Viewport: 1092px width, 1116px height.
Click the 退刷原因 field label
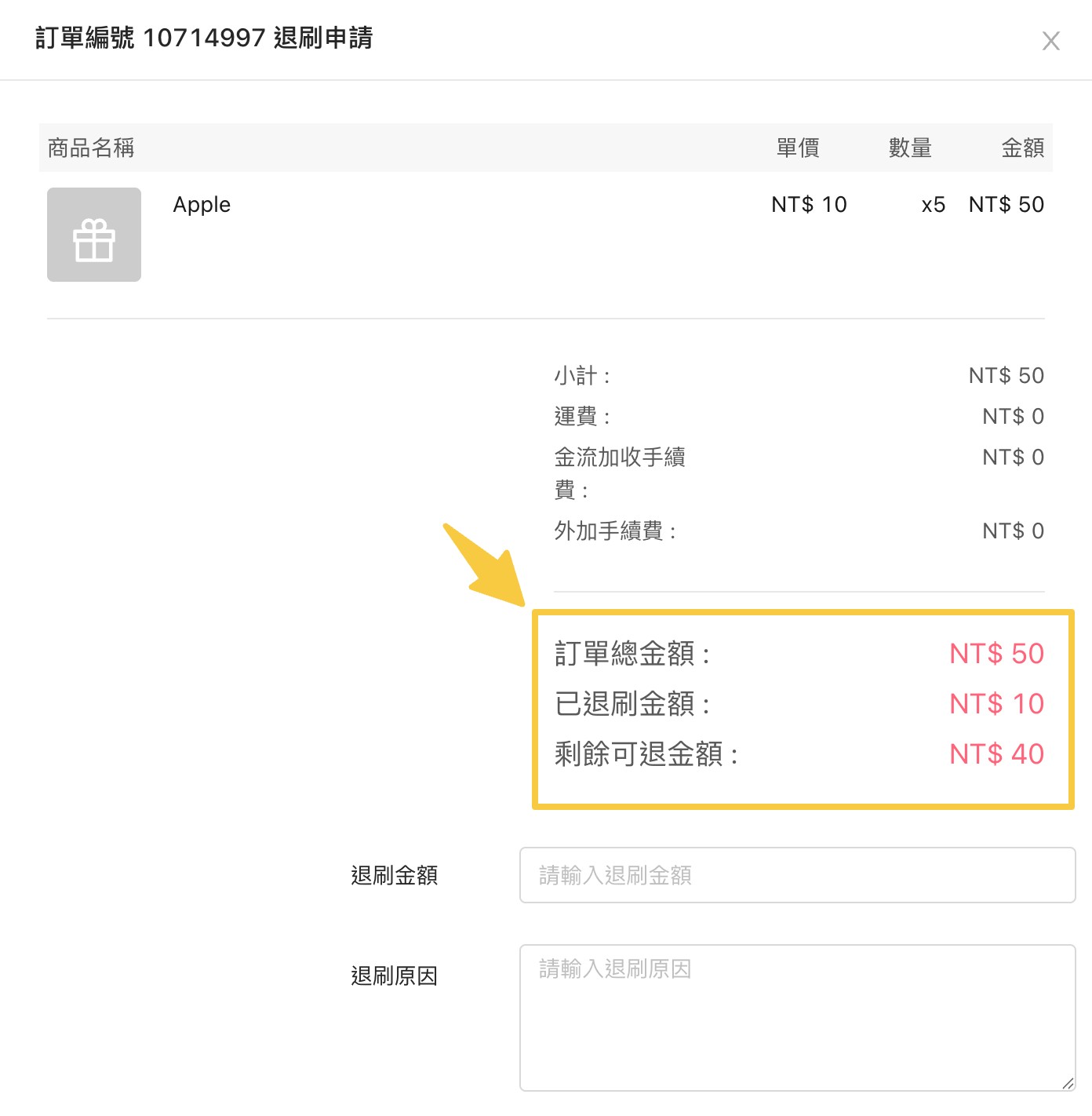(394, 976)
